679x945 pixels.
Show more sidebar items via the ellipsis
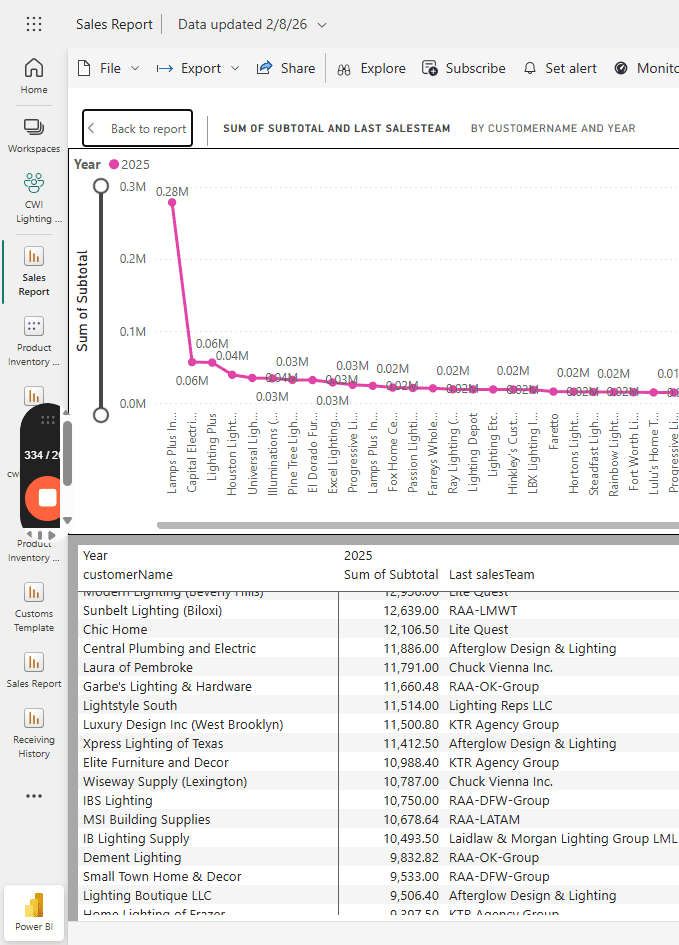point(34,796)
